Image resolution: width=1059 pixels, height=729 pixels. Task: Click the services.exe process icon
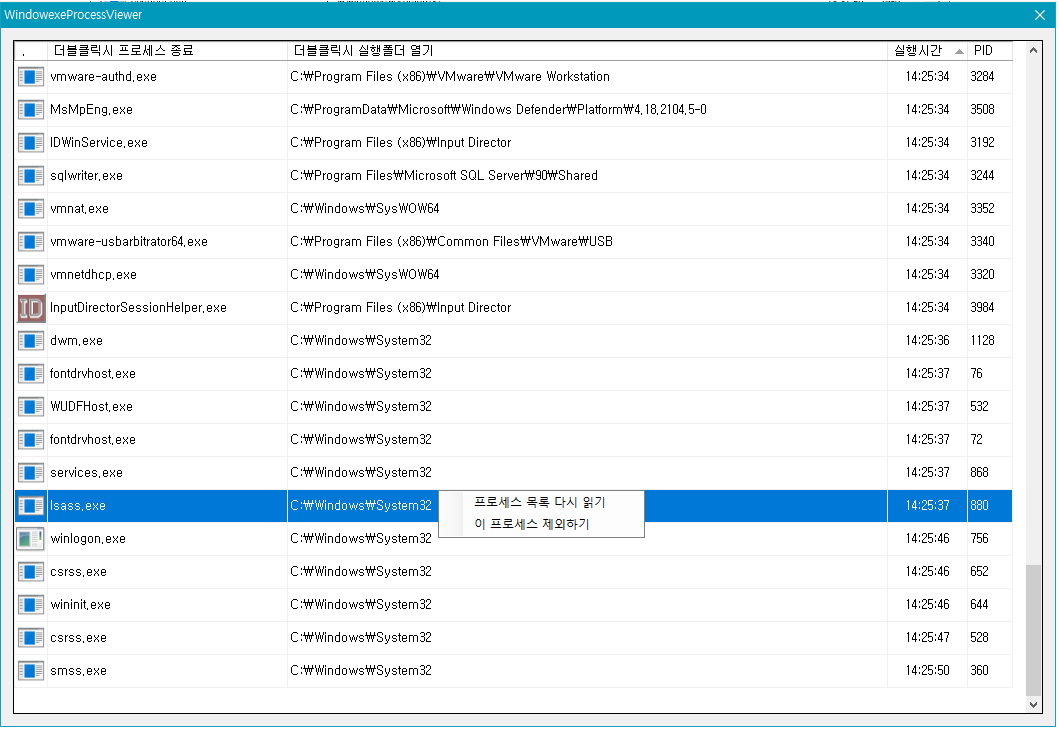point(30,473)
